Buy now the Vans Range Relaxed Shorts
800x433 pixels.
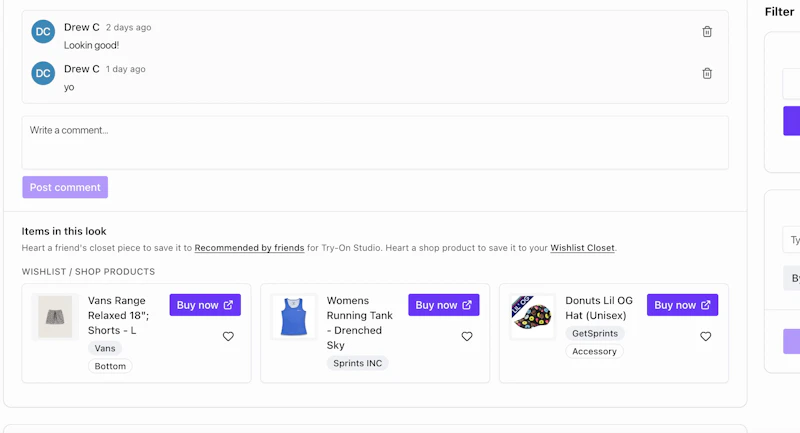point(205,305)
